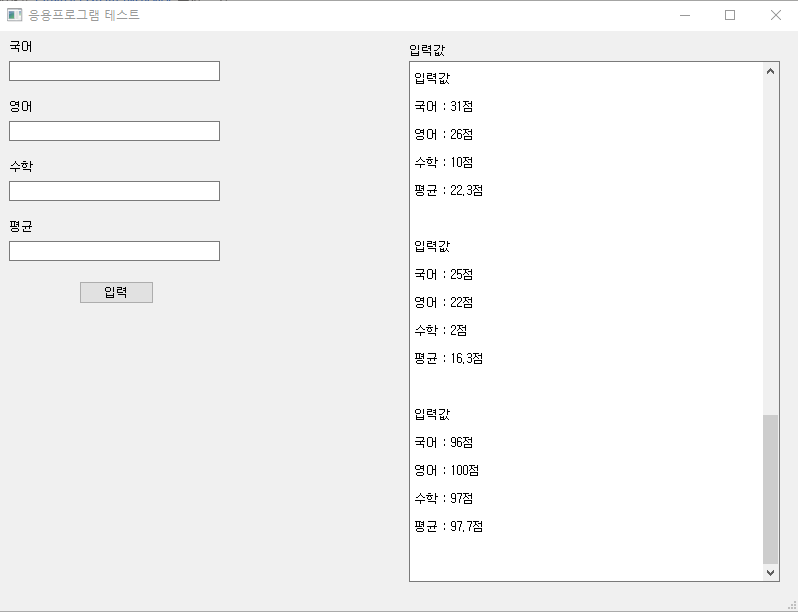This screenshot has width=798, height=612.
Task: Click the line '수학 : 97점'
Action: (x=444, y=499)
